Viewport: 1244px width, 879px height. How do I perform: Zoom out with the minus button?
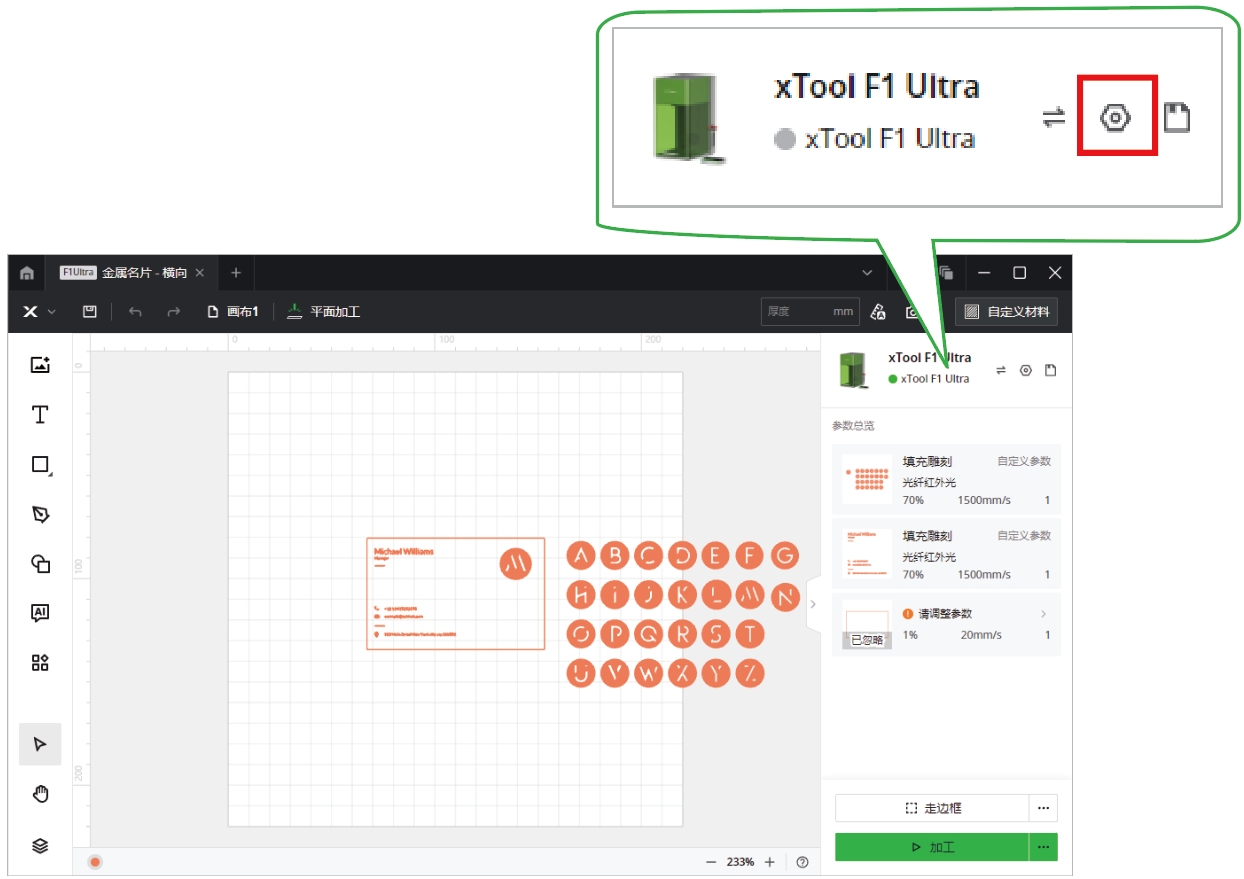point(711,862)
